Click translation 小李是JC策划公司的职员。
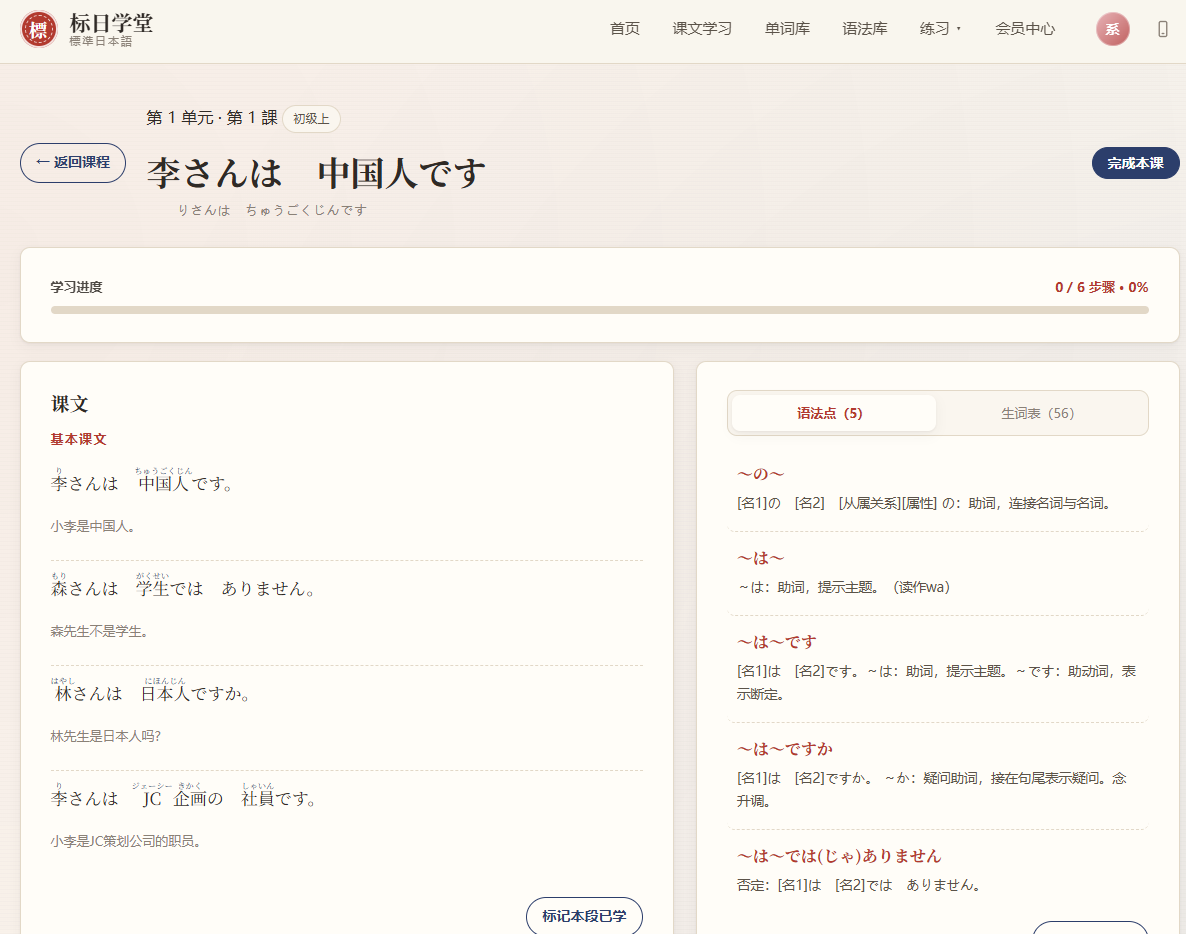Image resolution: width=1186 pixels, height=934 pixels. (126, 842)
